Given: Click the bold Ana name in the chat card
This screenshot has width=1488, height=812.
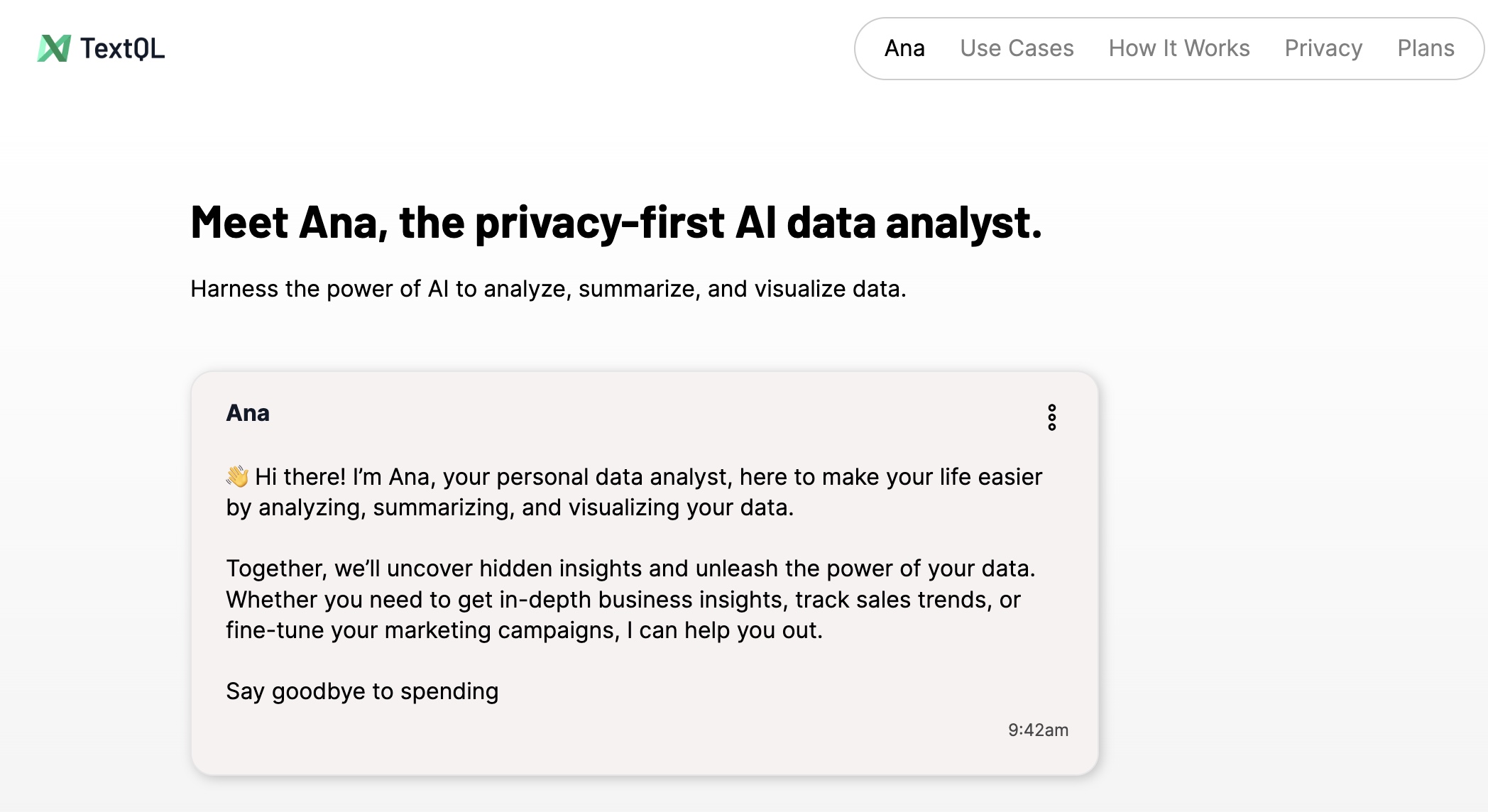Looking at the screenshot, I should pos(248,413).
